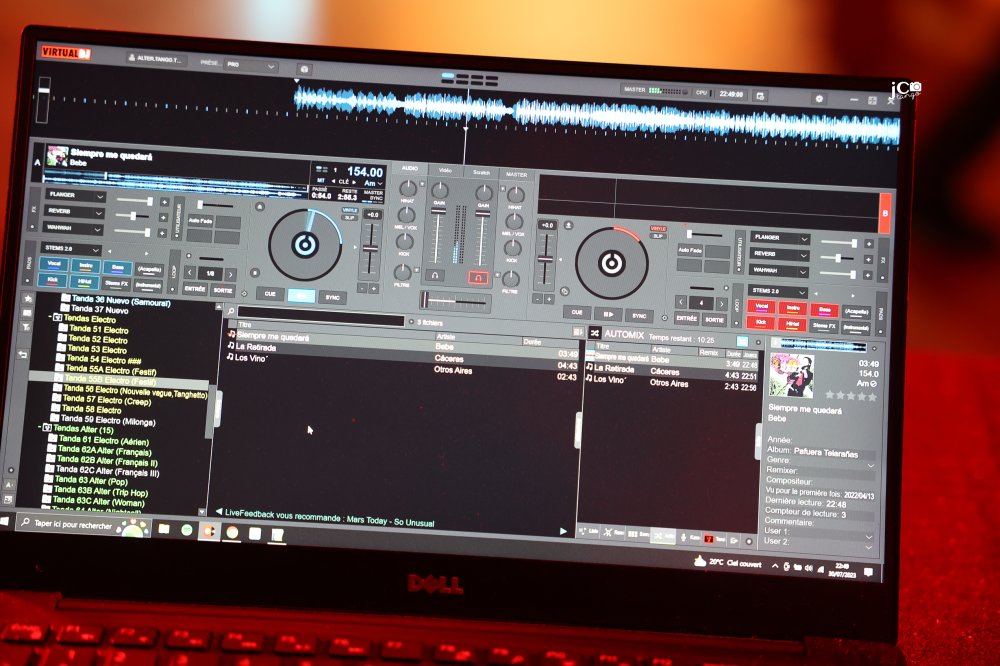This screenshot has height=666, width=1000.
Task: Switch to the MASTER mixer tab
Action: tap(515, 173)
